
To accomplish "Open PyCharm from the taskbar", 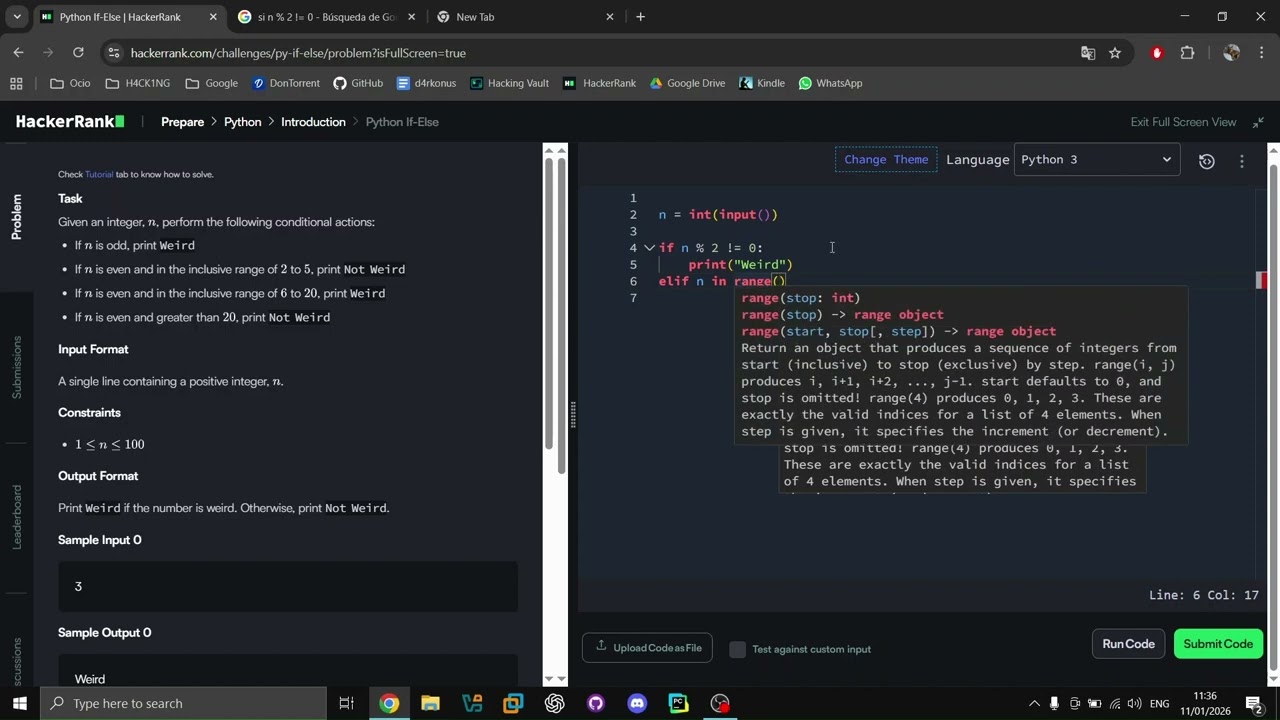I will (678, 703).
